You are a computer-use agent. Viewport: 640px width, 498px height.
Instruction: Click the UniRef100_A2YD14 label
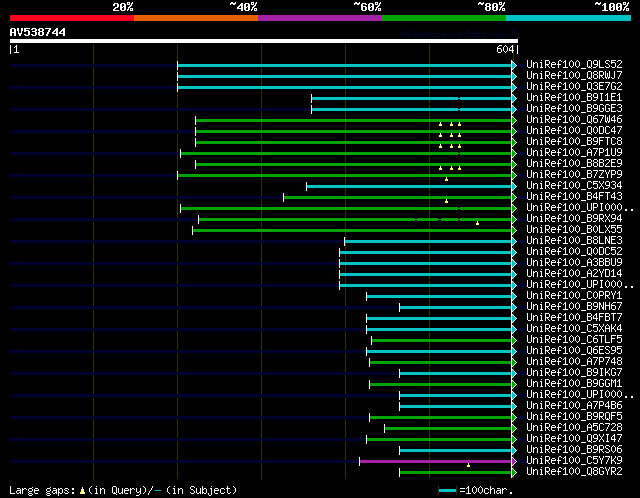pyautogui.click(x=574, y=273)
